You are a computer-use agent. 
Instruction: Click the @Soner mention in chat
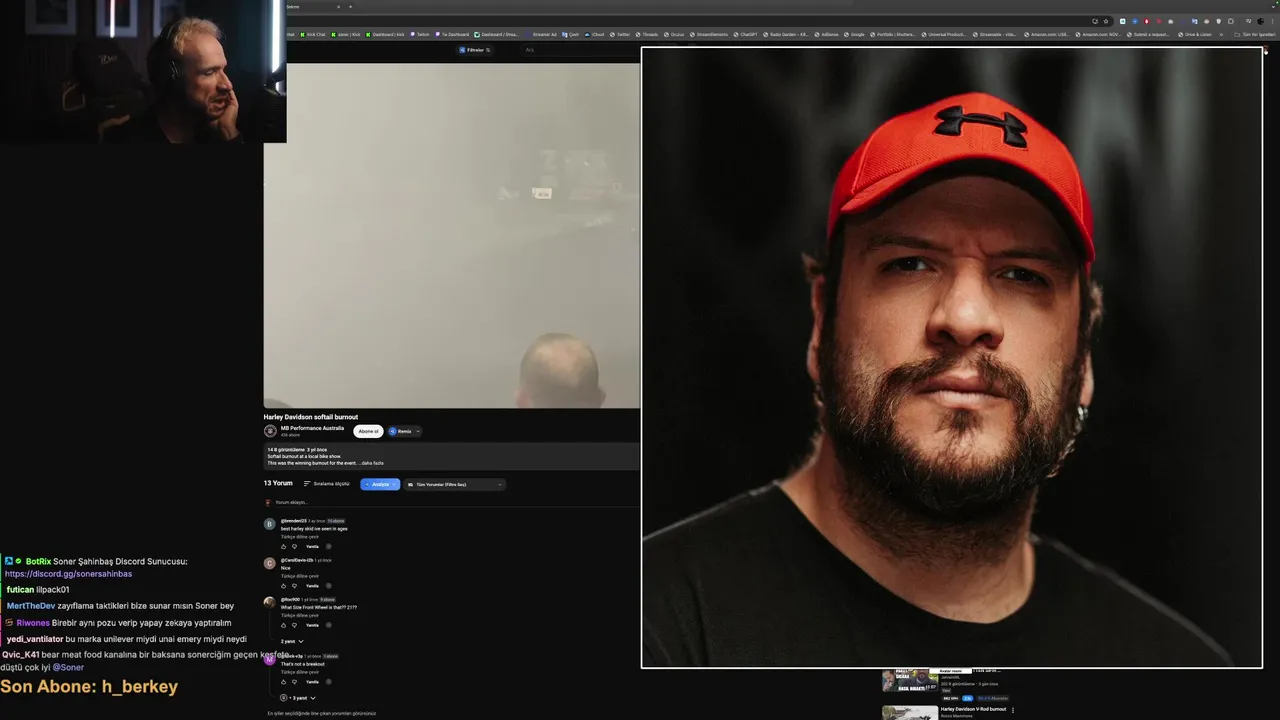(68, 667)
